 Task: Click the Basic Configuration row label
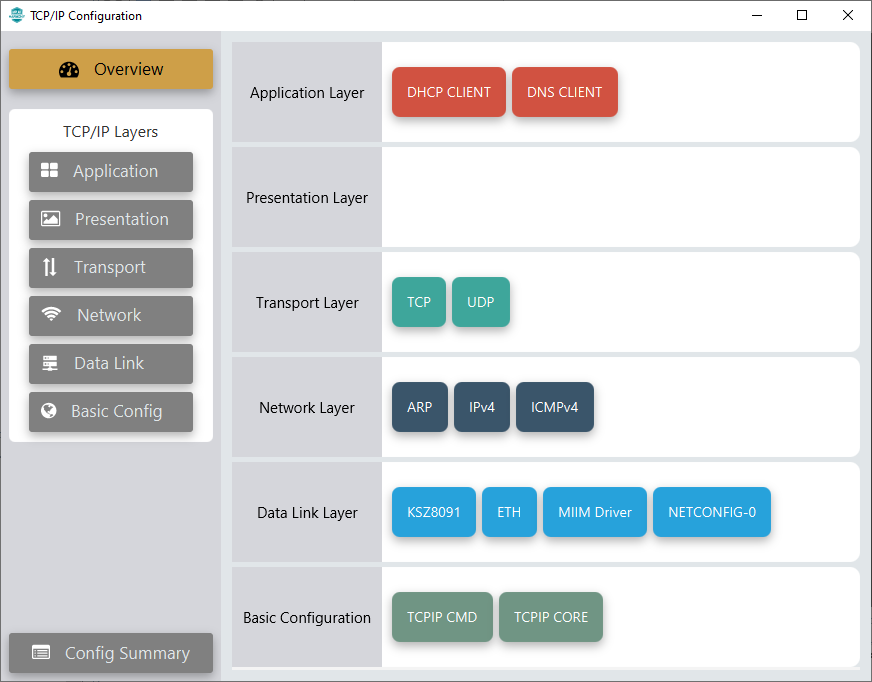307,617
